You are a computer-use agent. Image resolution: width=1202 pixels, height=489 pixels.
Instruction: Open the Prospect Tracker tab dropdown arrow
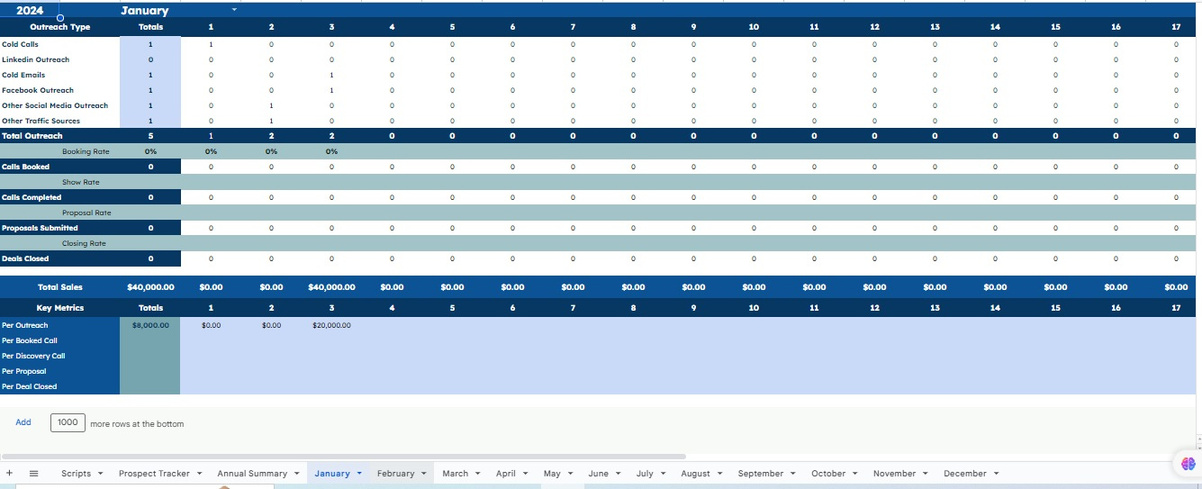[199, 473]
